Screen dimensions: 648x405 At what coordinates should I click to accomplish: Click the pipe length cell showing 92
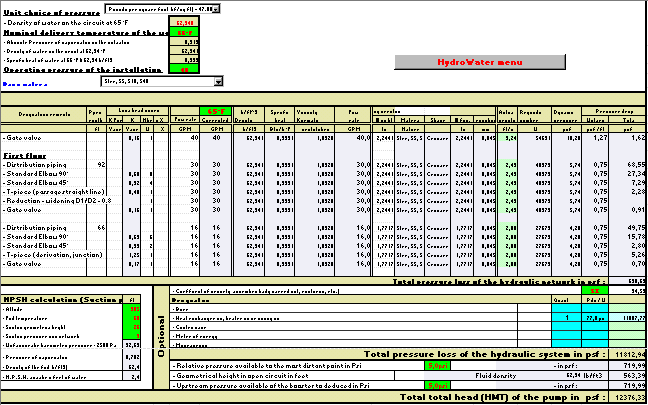[x=97, y=165]
